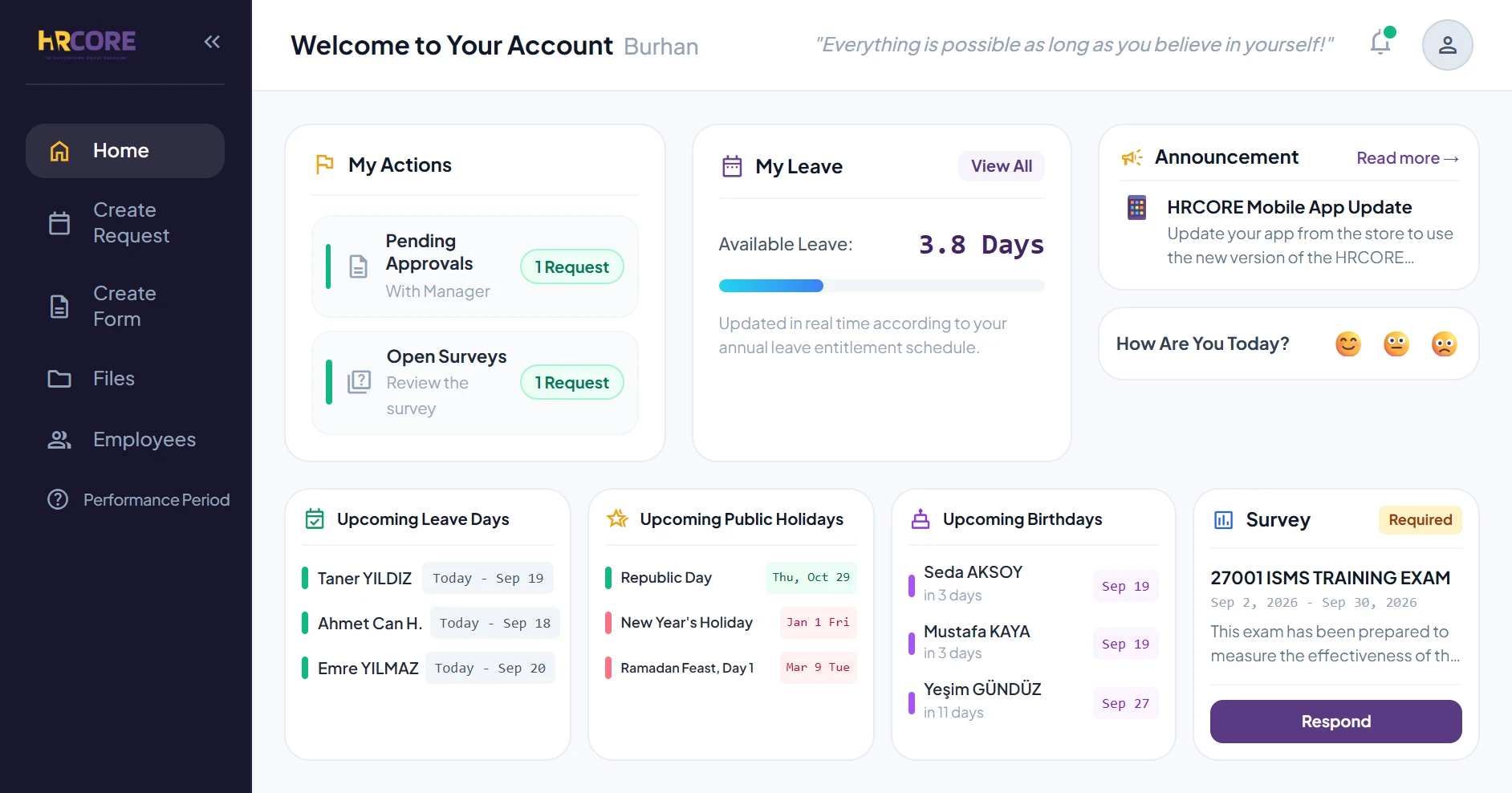1512x793 pixels.
Task: Open Create Request in the sidebar
Action: point(125,223)
